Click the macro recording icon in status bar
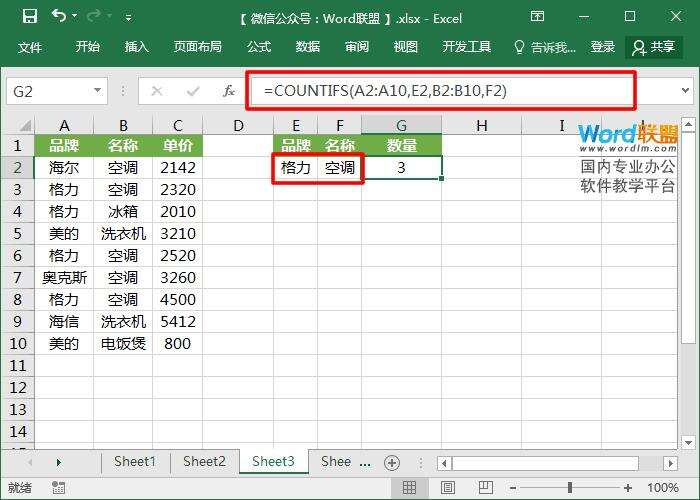Screen dimensions: 700x500 tap(58, 488)
